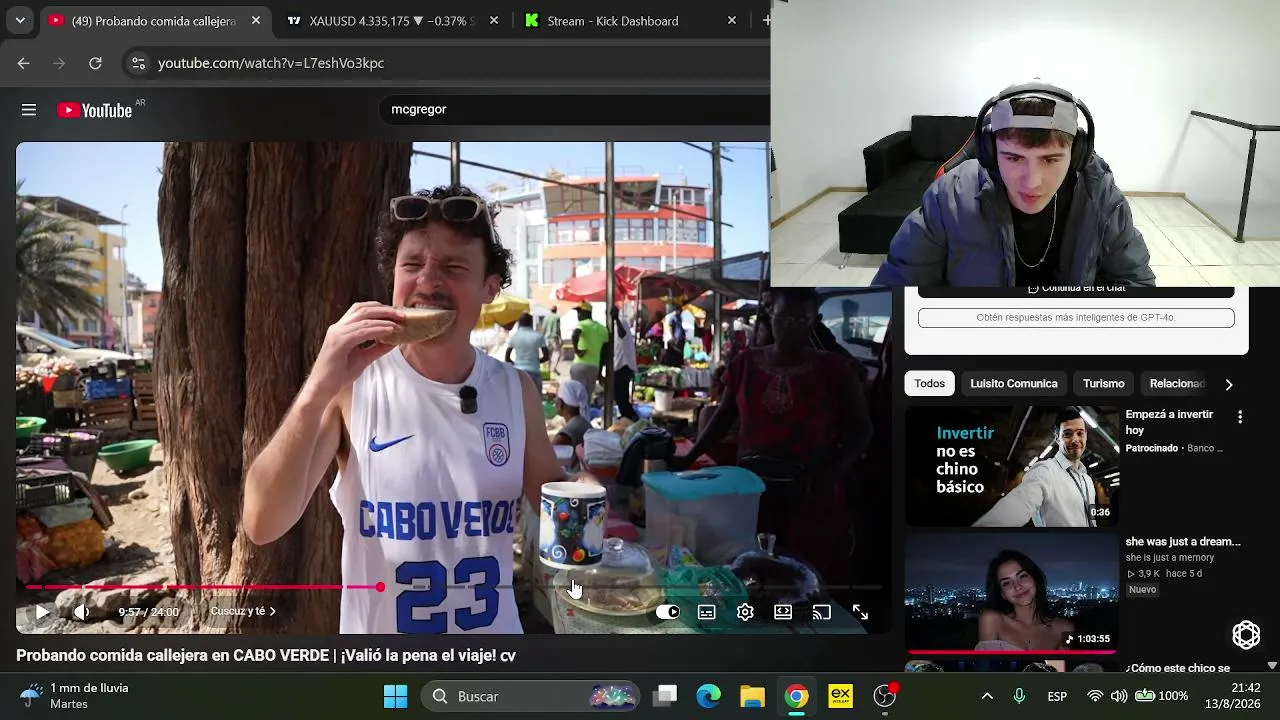Enter full screen mode
The width and height of the screenshot is (1280, 720).
click(x=860, y=612)
